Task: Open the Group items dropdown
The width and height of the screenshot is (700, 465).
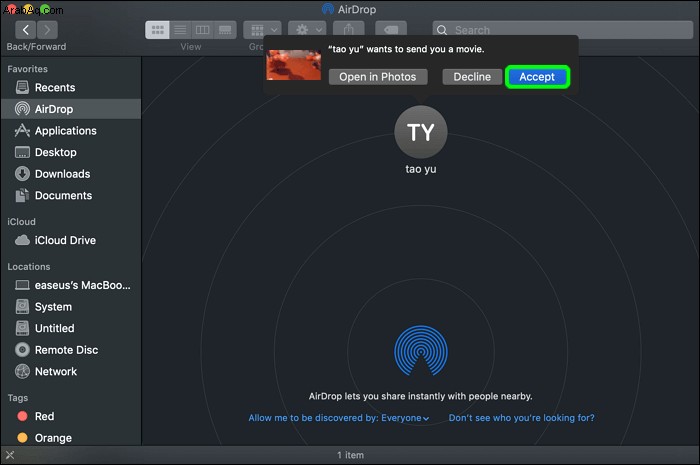Action: coord(262,29)
